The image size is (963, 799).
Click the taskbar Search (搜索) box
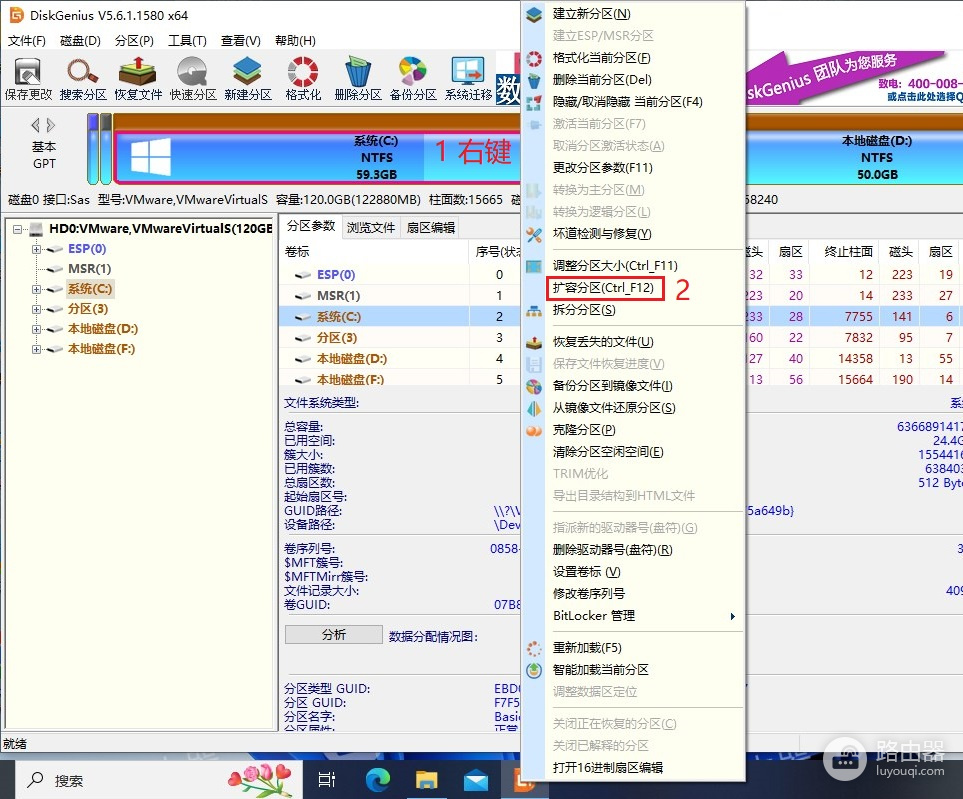pyautogui.click(x=158, y=780)
